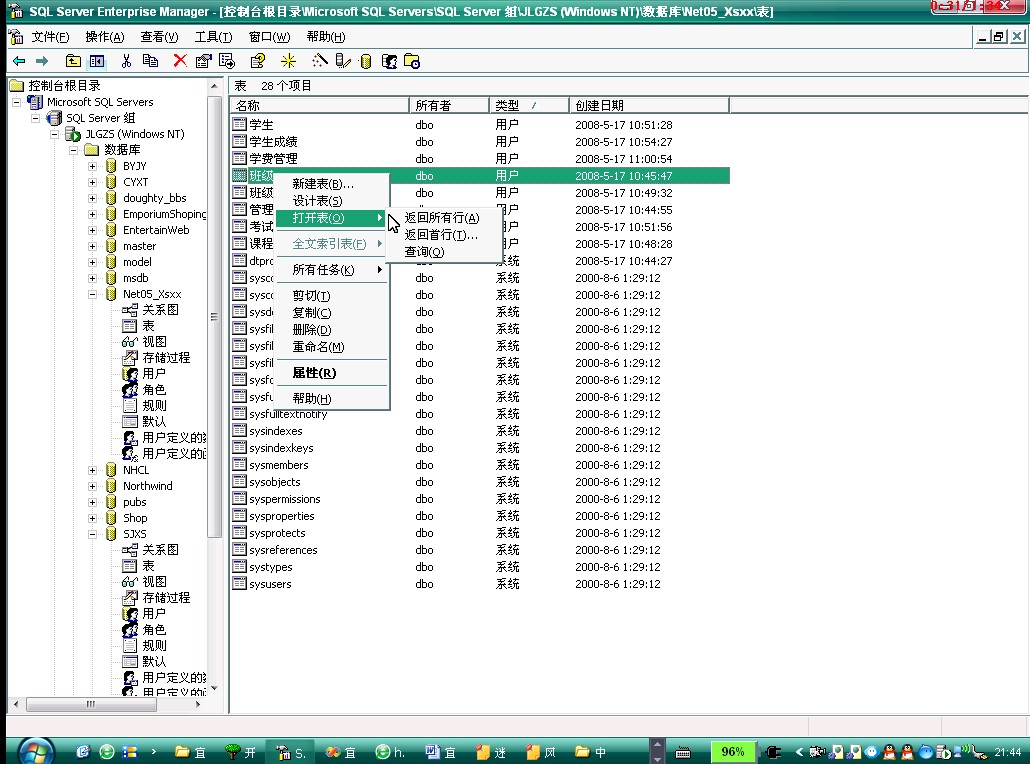The height and width of the screenshot is (764, 1030).
Task: Expand the pubs database node
Action: 93,502
